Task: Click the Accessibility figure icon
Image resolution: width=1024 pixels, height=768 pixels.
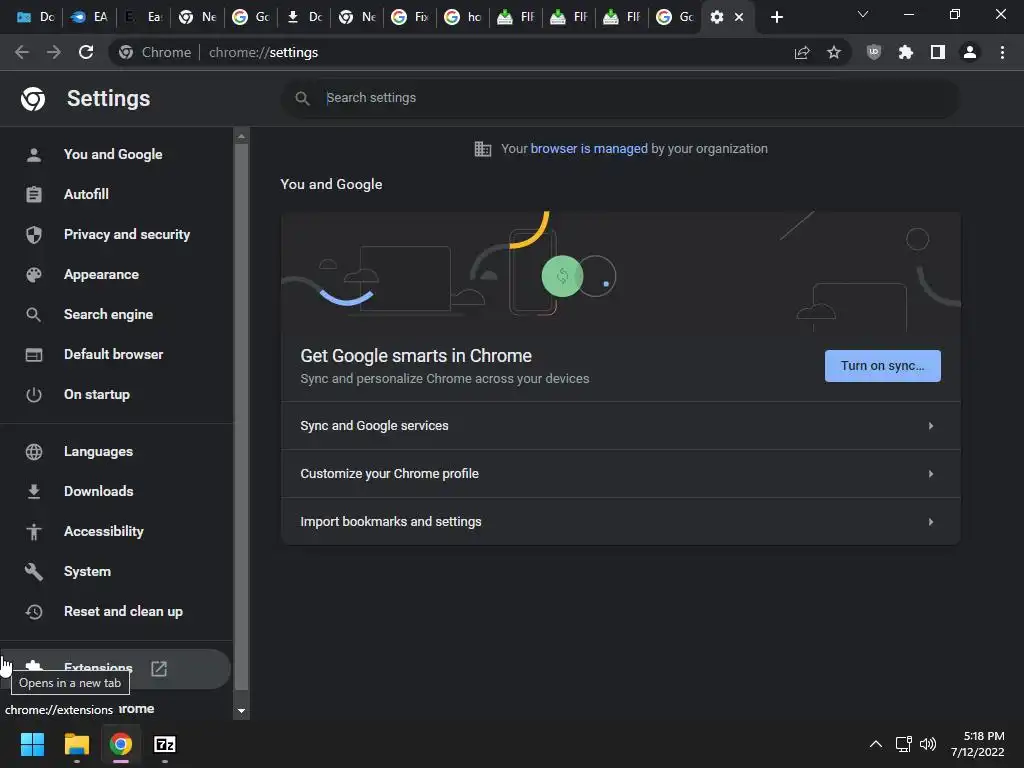Action: 34,532
